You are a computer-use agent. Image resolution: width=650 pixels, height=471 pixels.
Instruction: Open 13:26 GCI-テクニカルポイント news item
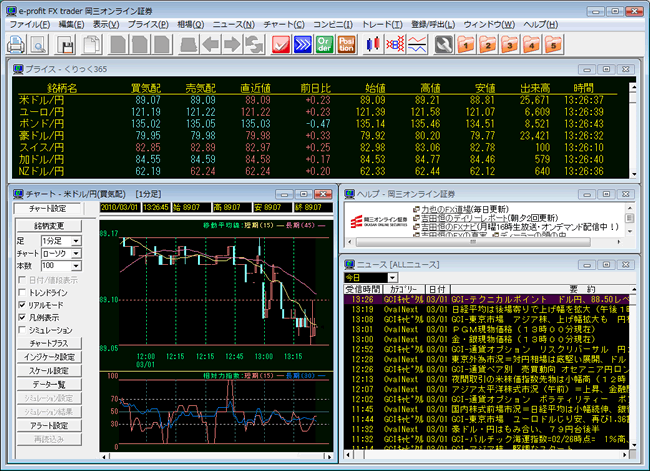(487, 299)
